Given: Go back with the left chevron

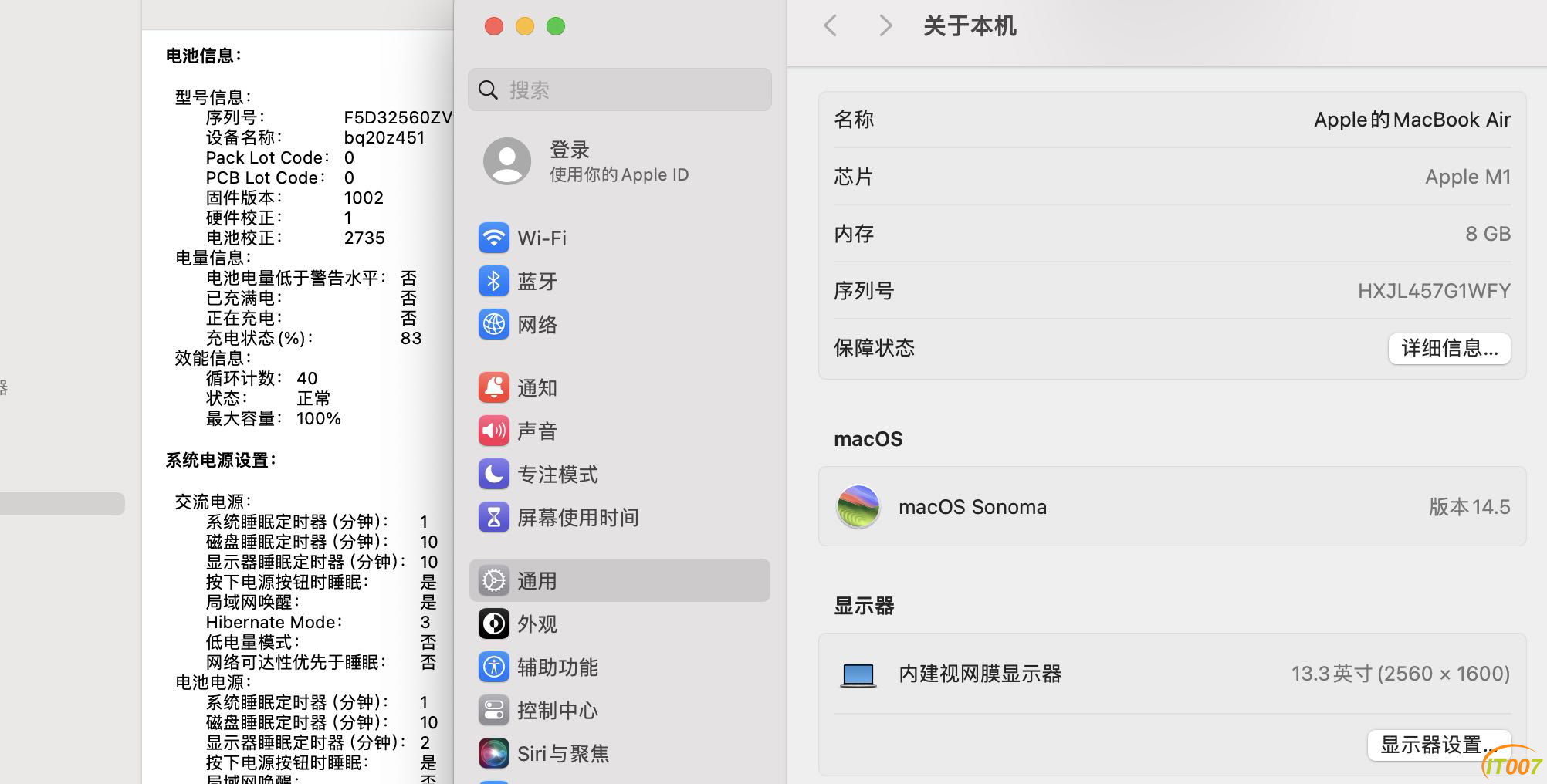Looking at the screenshot, I should click(x=831, y=25).
